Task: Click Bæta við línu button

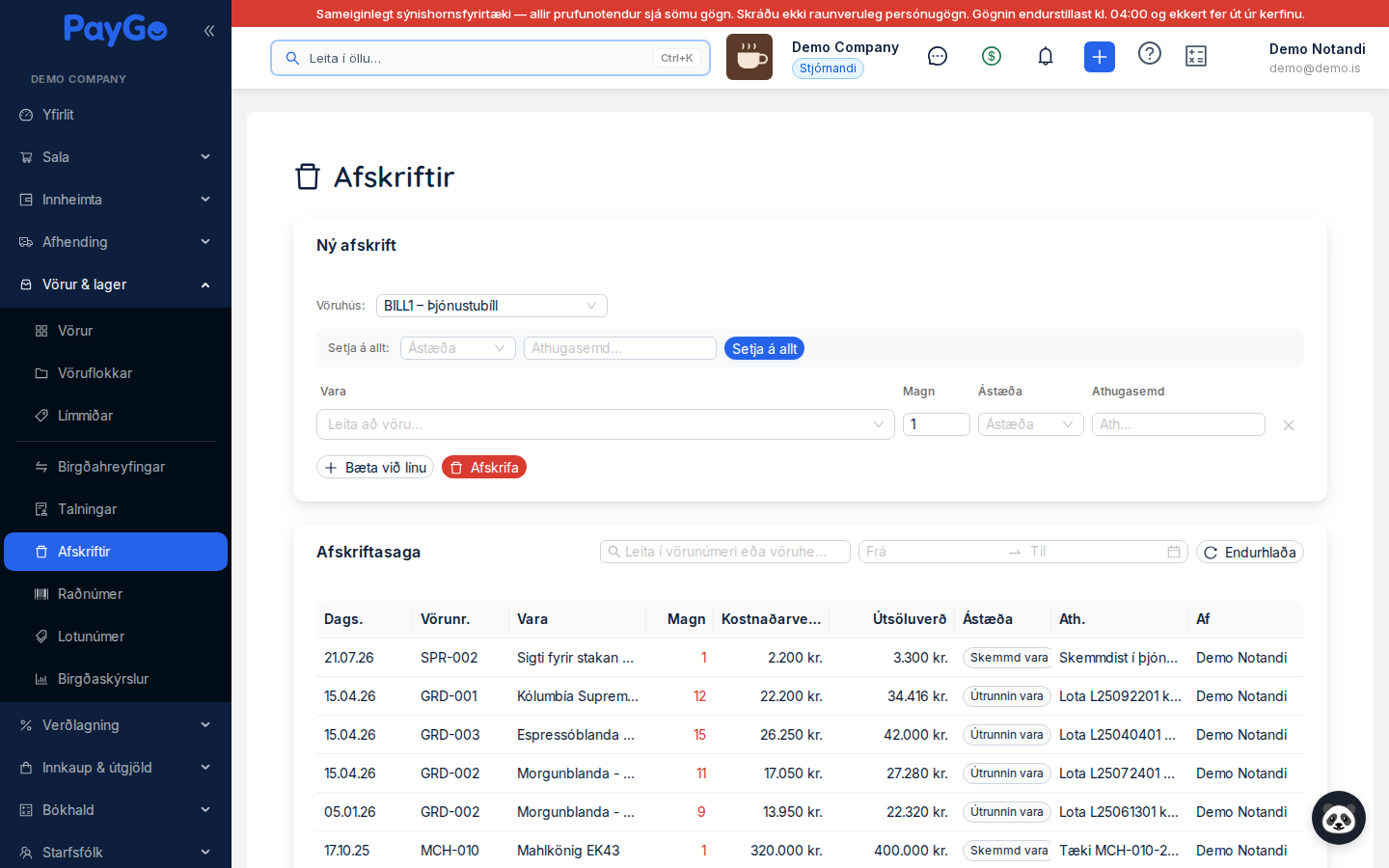Action: [375, 467]
